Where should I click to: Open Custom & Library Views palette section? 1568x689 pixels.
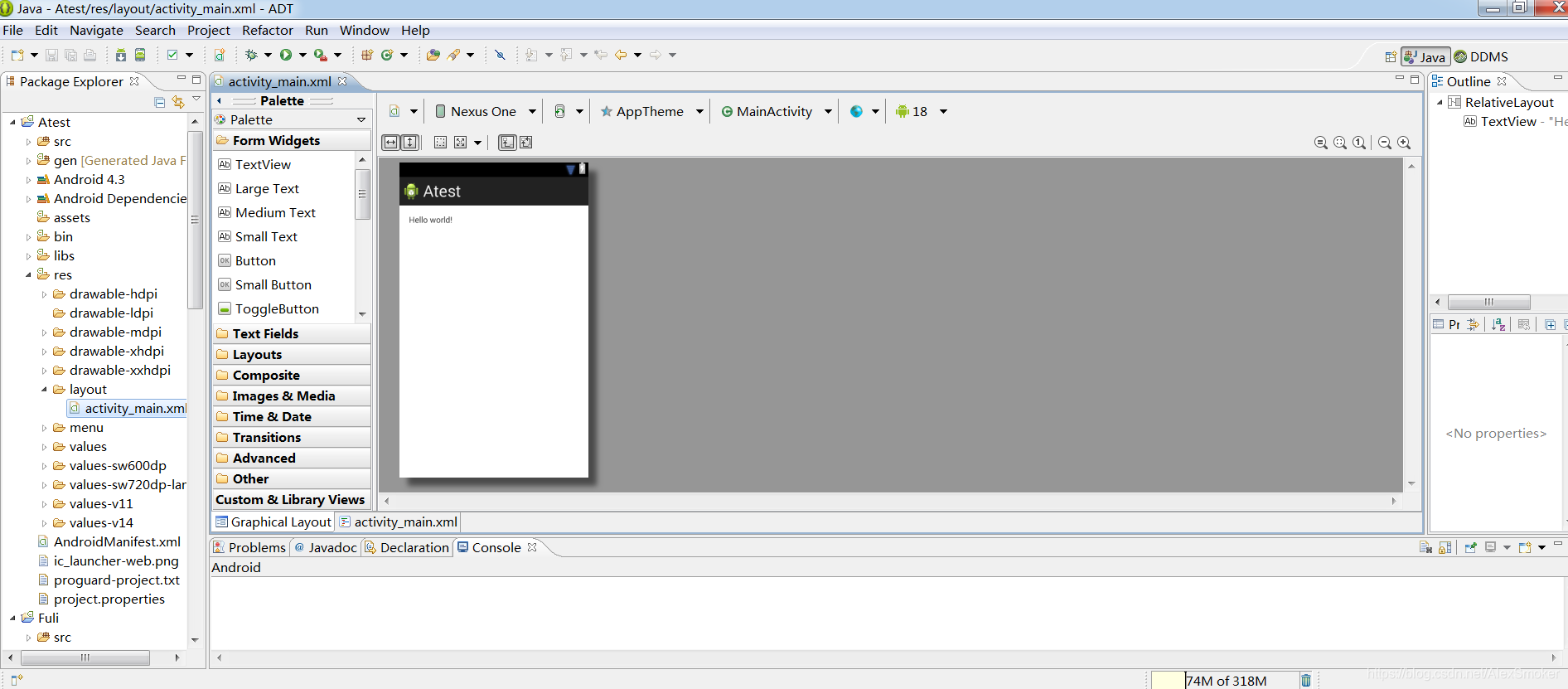(x=292, y=499)
